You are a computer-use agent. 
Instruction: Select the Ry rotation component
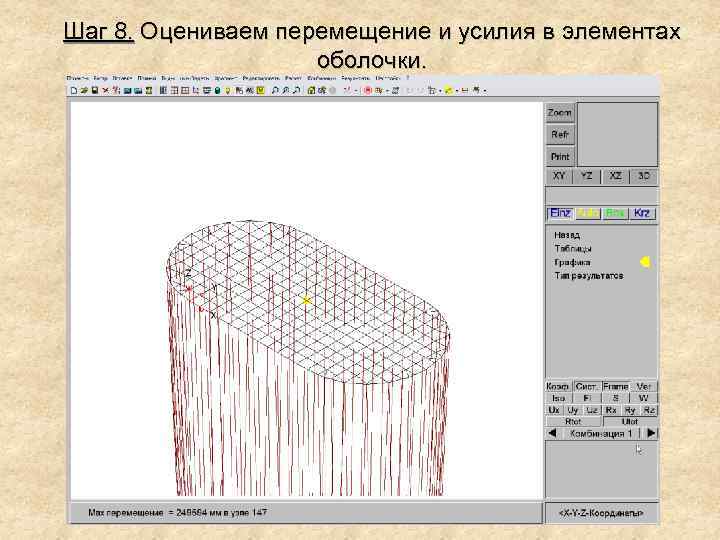pyautogui.click(x=630, y=410)
